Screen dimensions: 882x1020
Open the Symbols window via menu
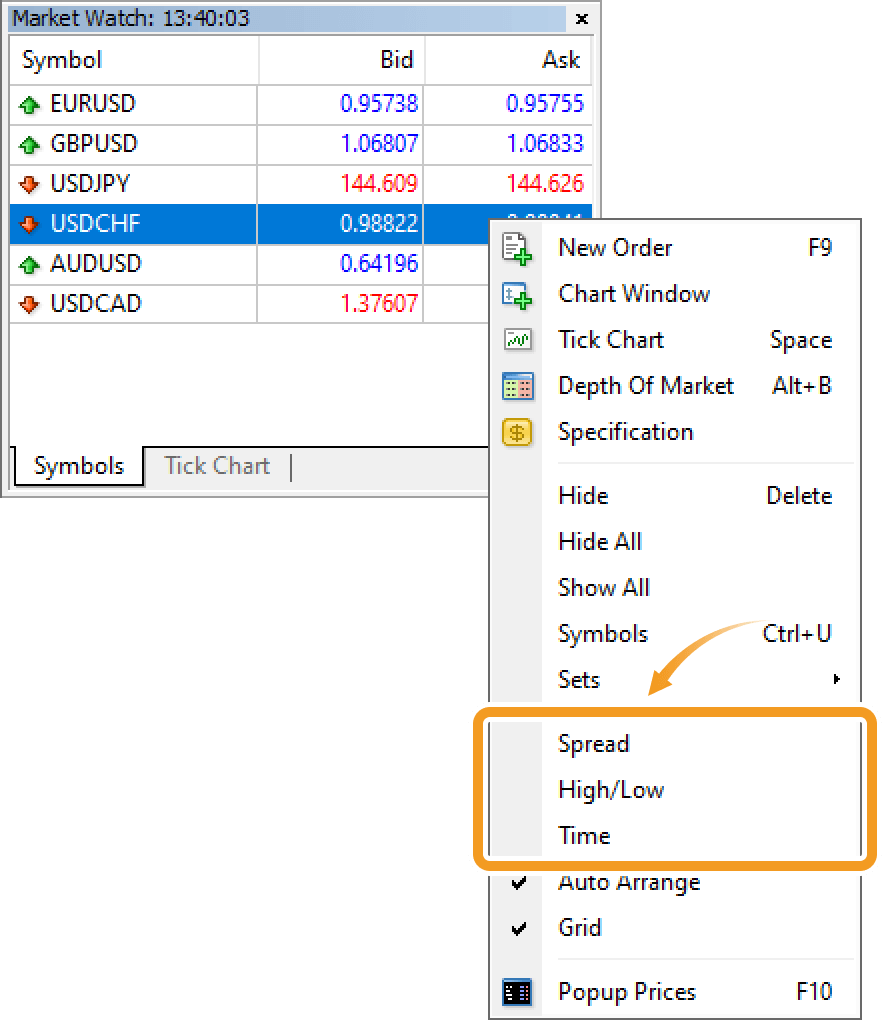(603, 634)
